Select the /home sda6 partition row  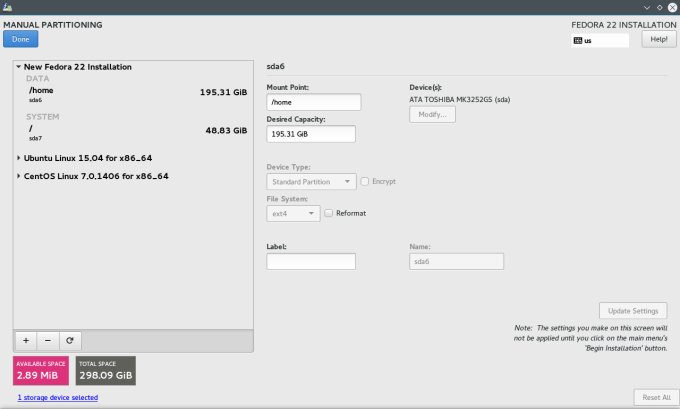pyautogui.click(x=133, y=95)
